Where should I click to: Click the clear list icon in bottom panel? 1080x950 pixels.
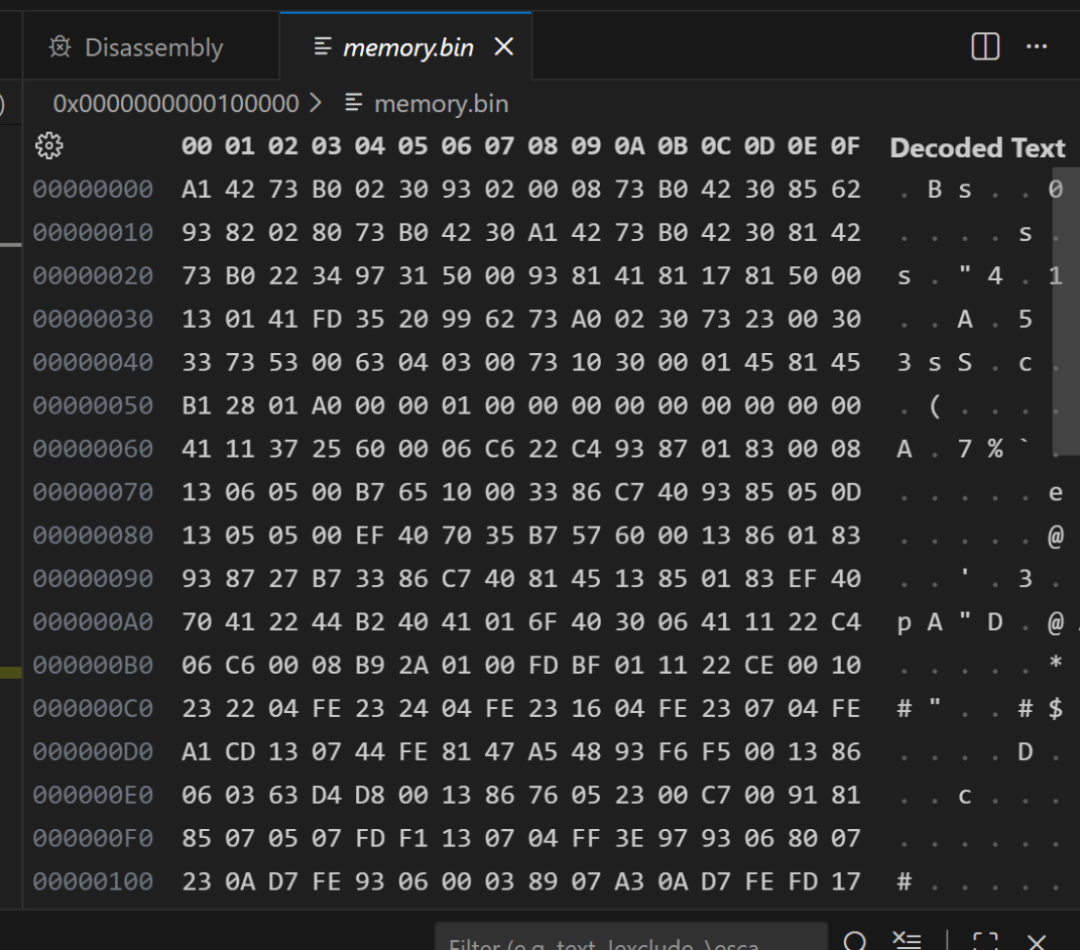[x=906, y=940]
